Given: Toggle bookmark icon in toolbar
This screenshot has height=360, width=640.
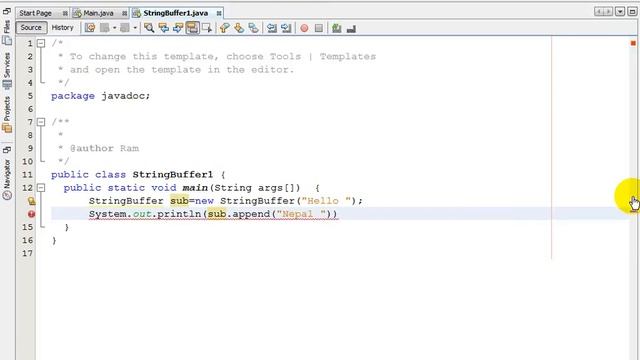Looking at the screenshot, I should click(253, 28).
